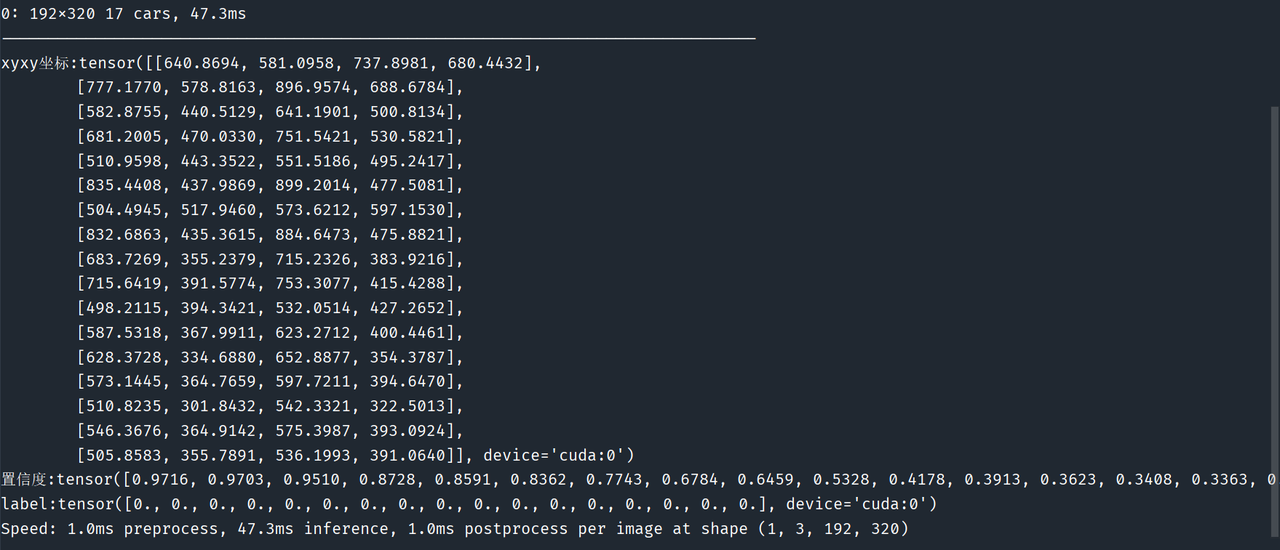Screen dimensions: 1280x550
Task: Click the row starting with 681.2005
Action: [x=270, y=137]
